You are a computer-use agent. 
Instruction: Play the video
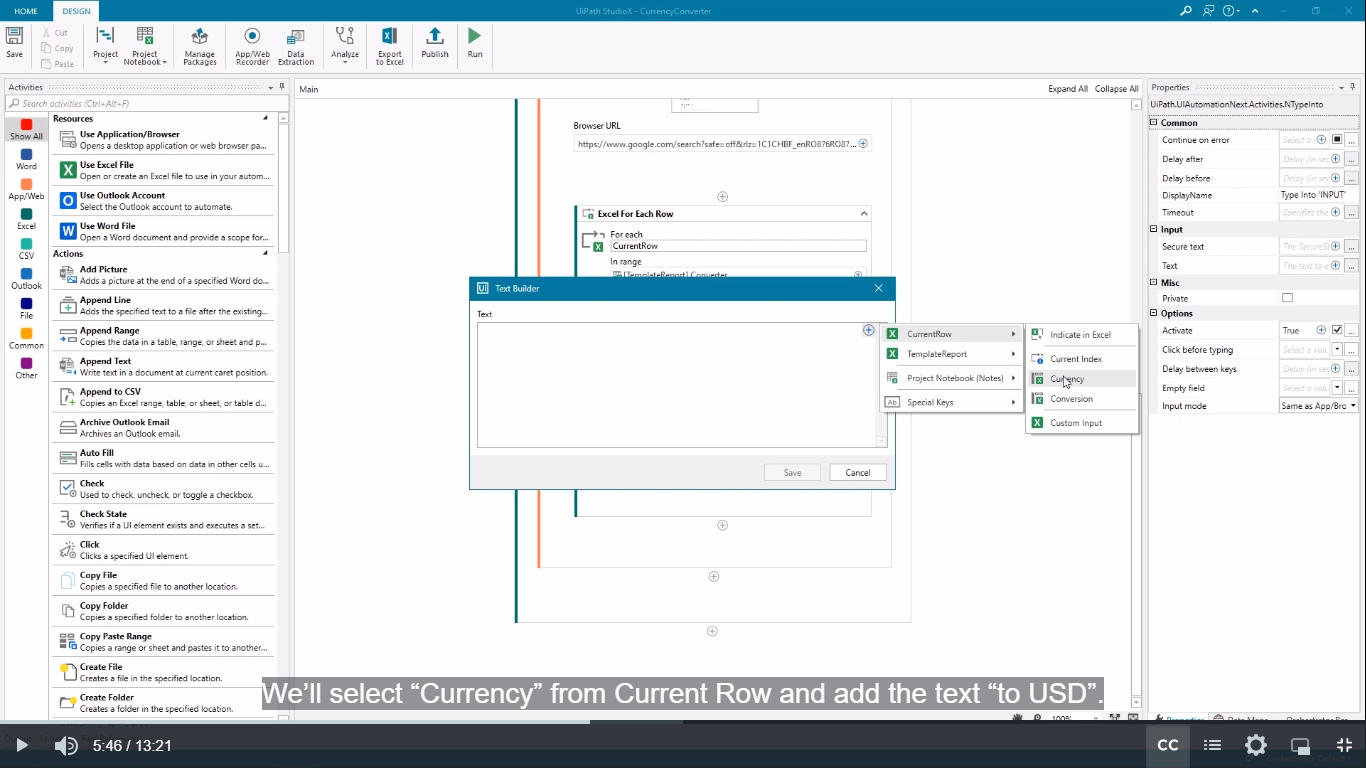[22, 745]
